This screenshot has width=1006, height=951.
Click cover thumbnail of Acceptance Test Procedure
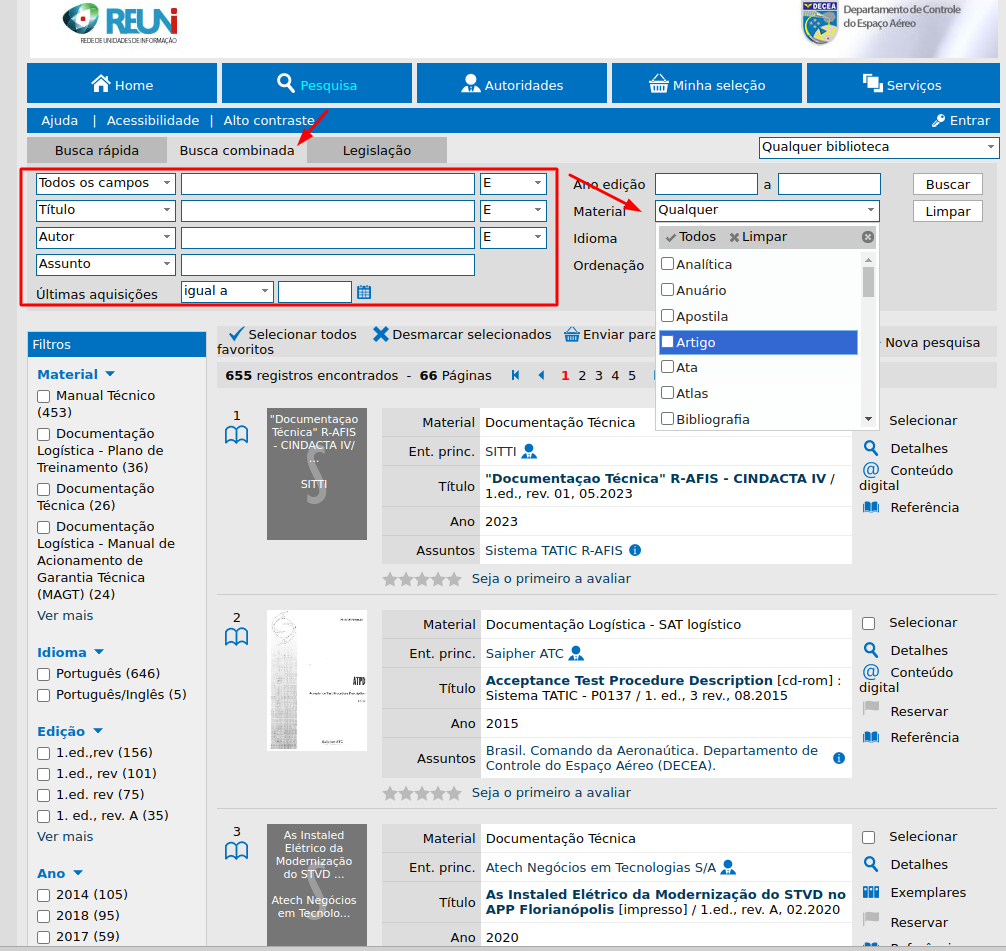pos(317,680)
